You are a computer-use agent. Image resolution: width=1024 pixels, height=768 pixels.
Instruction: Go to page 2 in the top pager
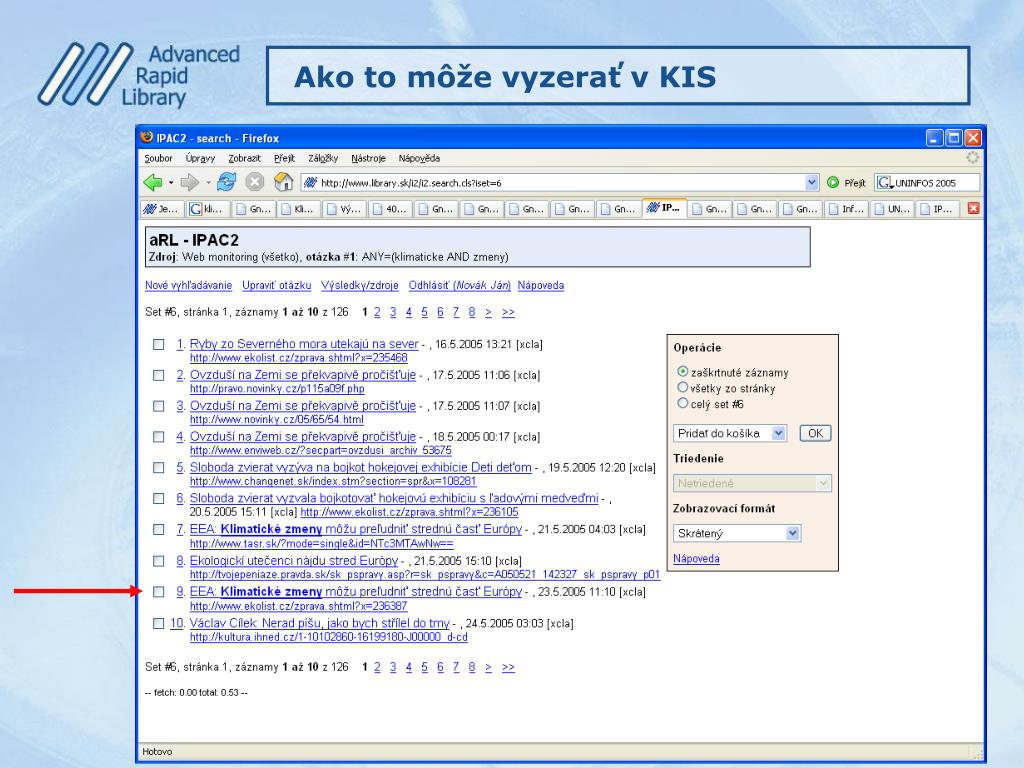[x=377, y=312]
